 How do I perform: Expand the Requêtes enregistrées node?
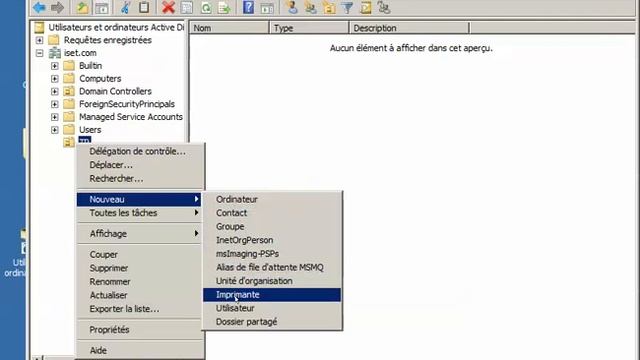coord(39,40)
